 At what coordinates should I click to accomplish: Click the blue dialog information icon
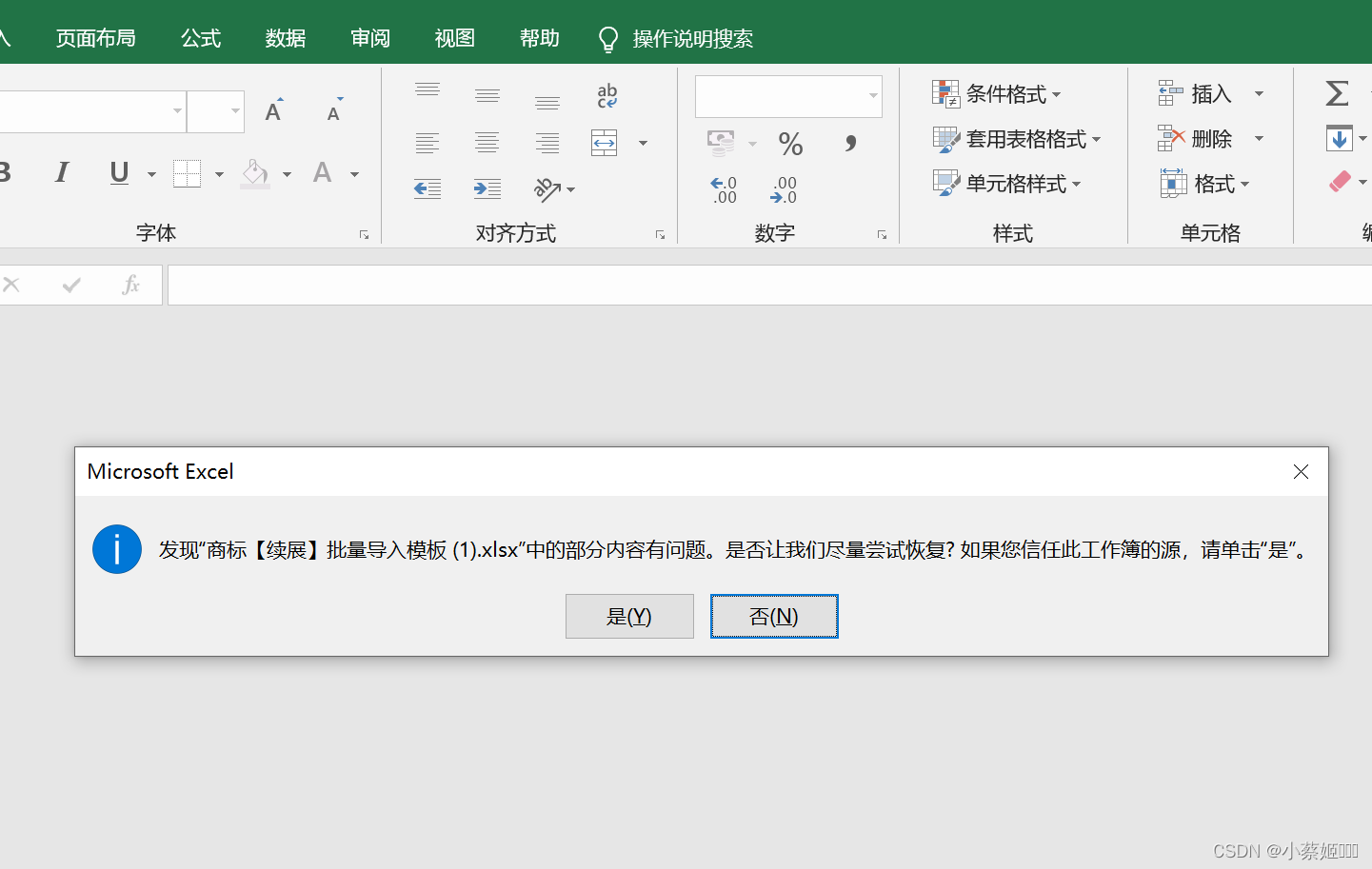(x=117, y=549)
